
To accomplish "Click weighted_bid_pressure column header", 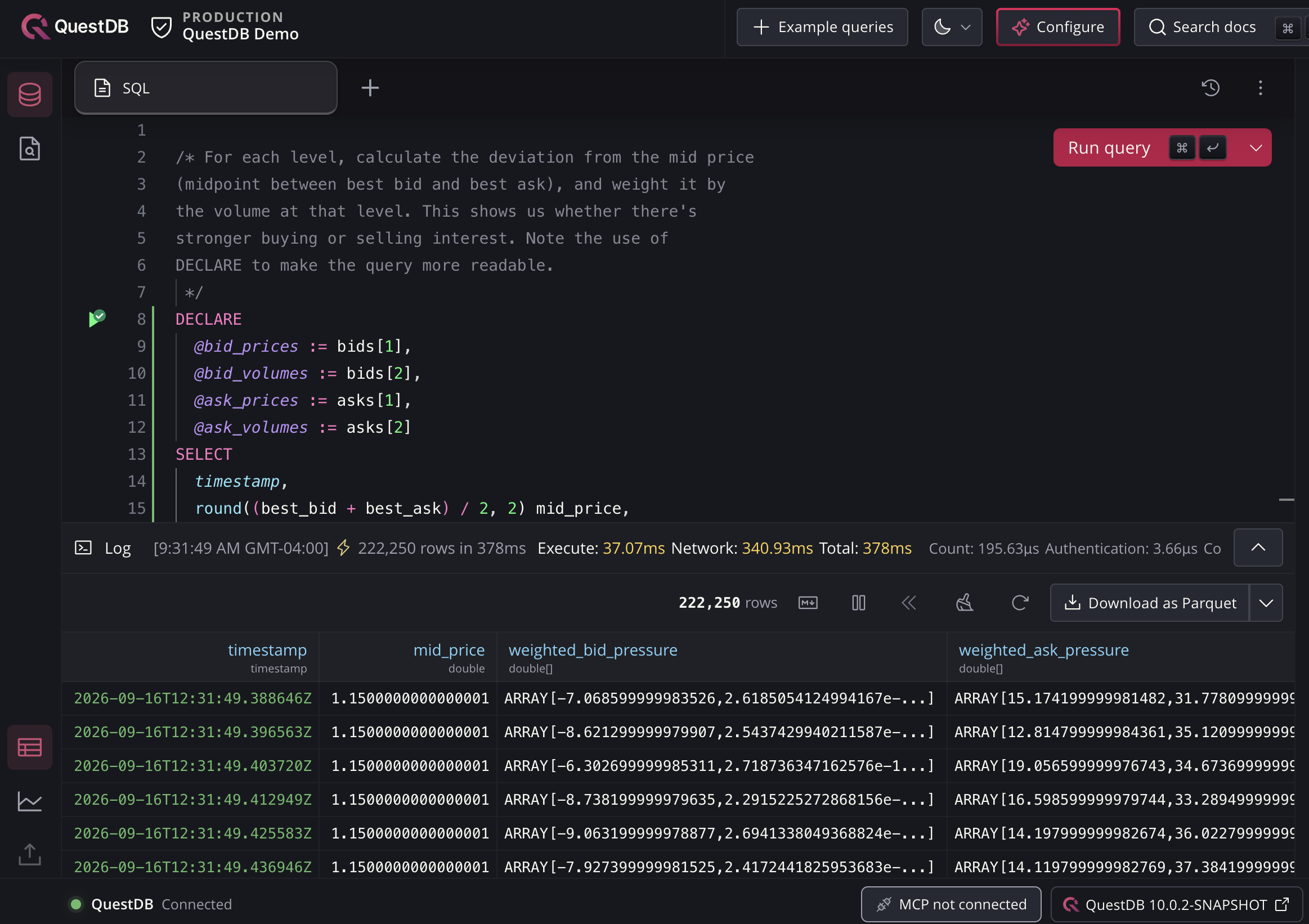I will tap(722, 657).
